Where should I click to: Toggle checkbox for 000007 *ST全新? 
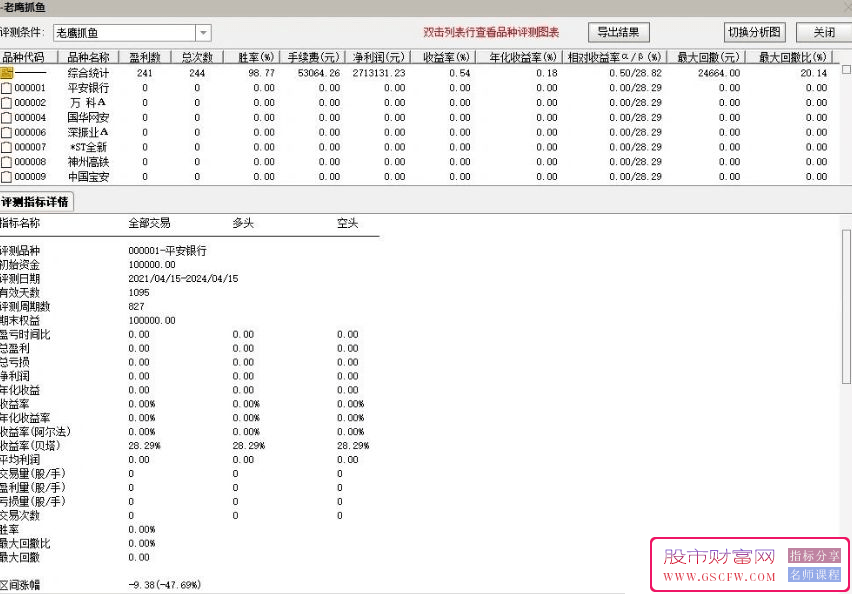(6, 147)
